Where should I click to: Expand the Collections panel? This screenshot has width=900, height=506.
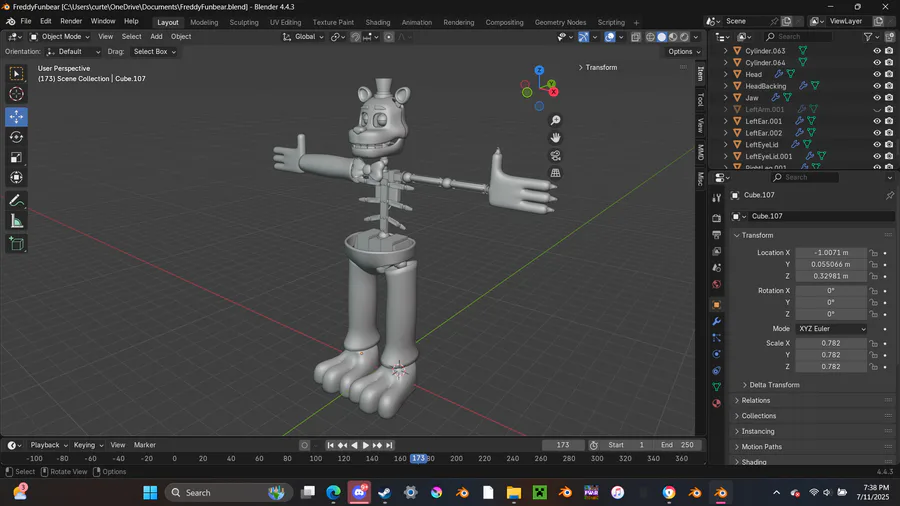758,416
